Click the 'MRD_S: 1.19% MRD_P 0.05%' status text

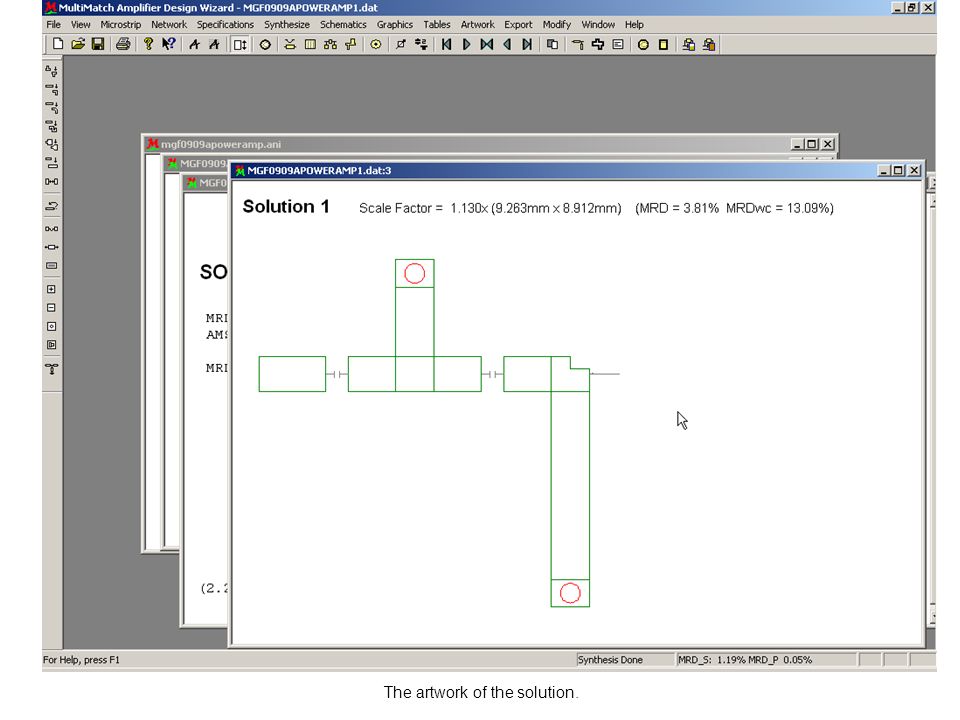[x=745, y=660]
